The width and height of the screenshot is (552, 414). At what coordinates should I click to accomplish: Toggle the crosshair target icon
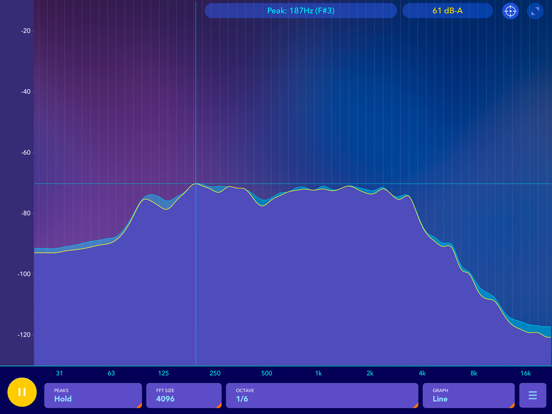click(510, 11)
